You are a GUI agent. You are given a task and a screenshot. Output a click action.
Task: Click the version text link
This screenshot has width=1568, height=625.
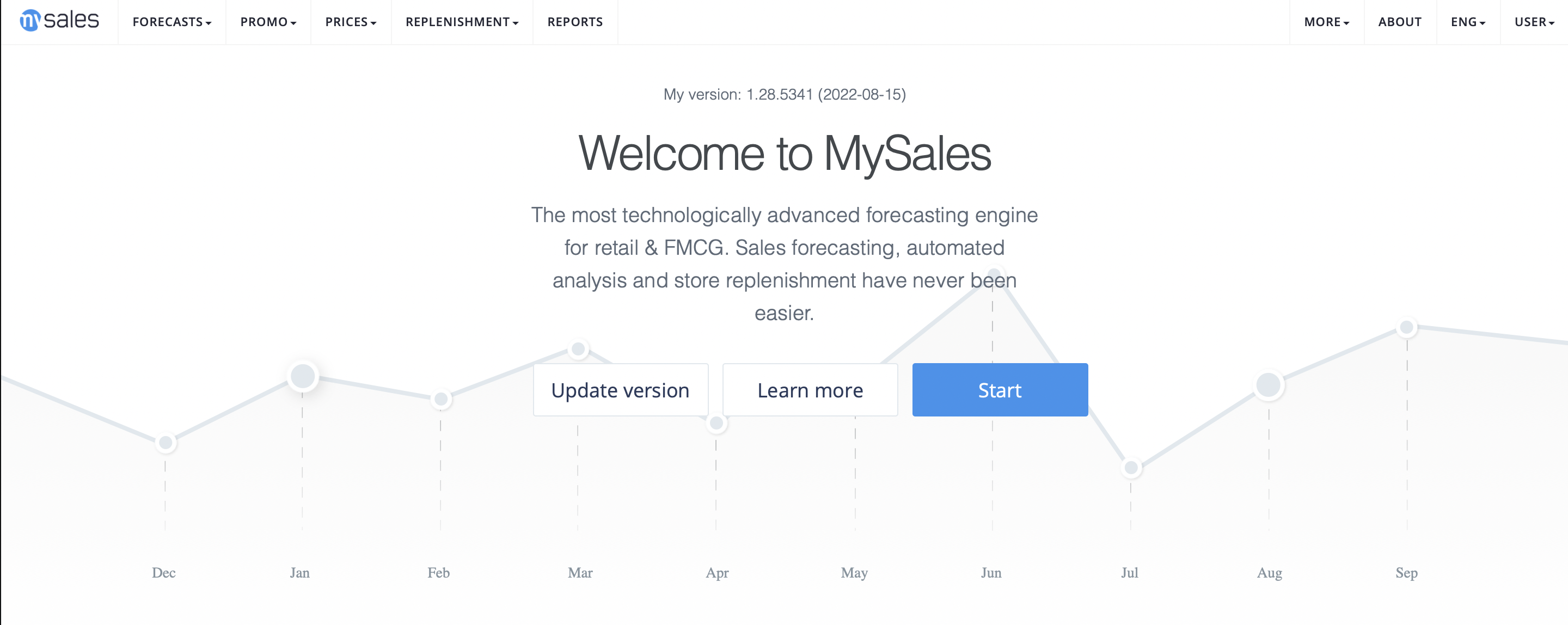[x=785, y=94]
